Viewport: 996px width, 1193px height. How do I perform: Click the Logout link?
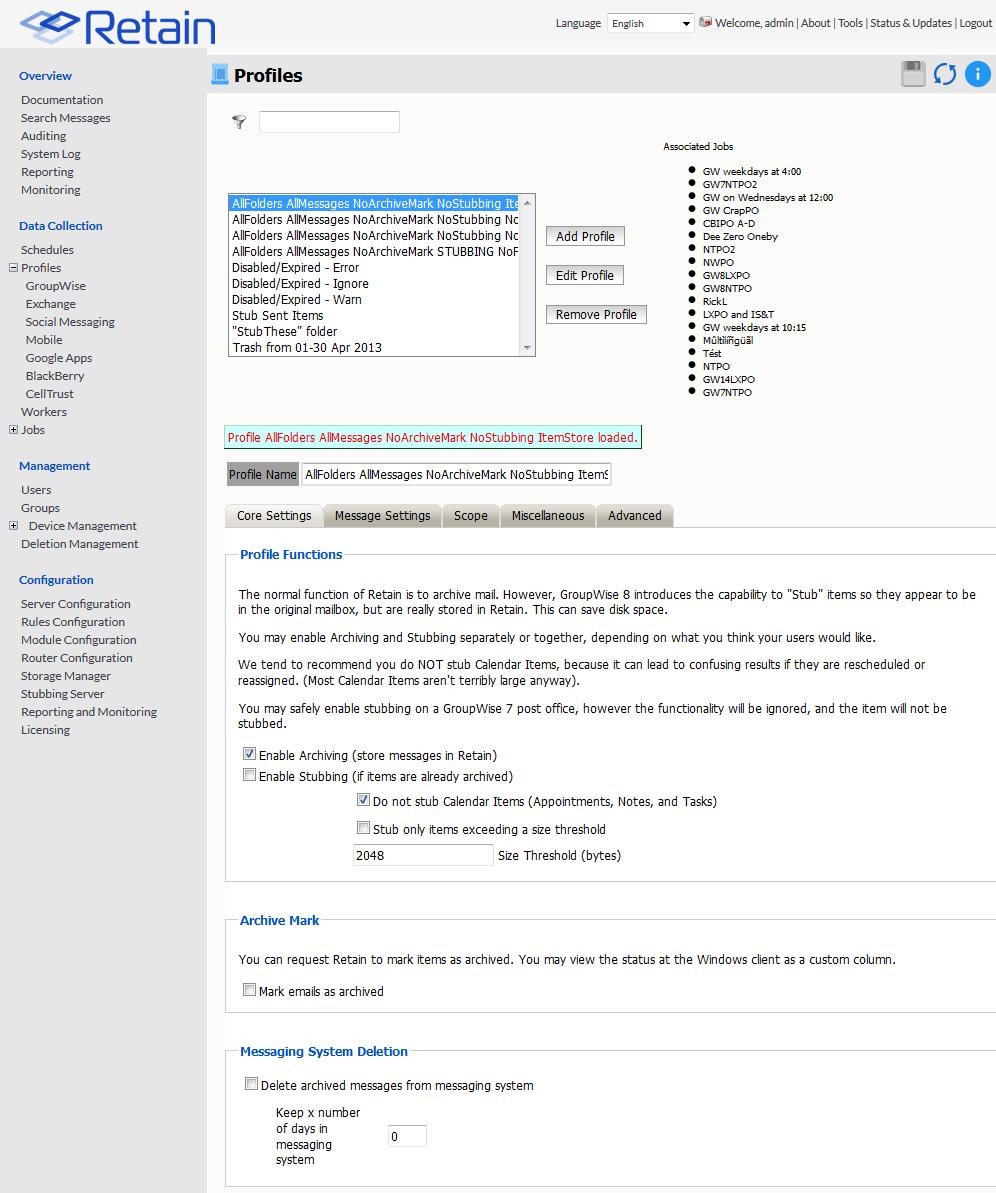[975, 23]
